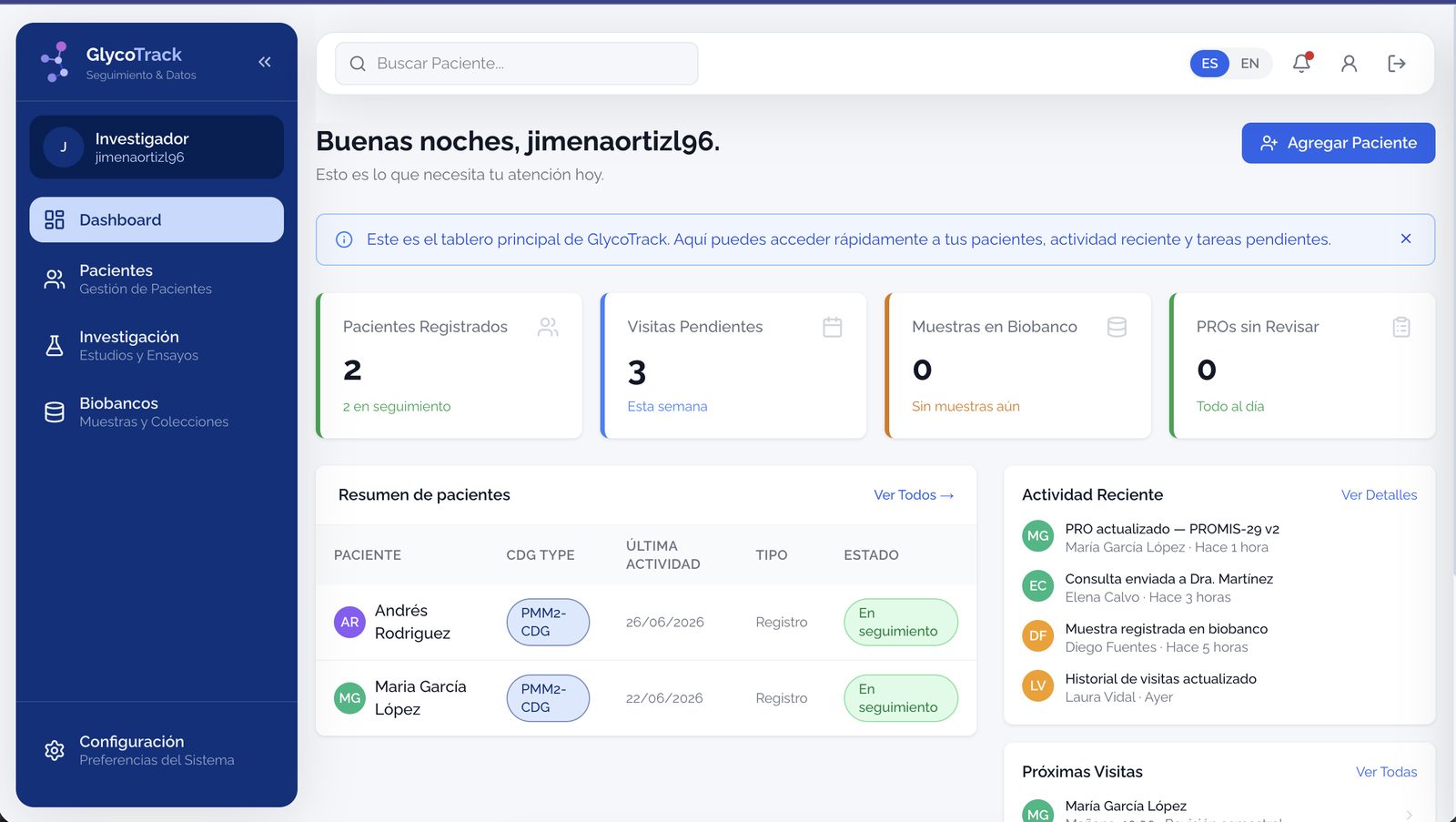Screen dimensions: 1456x822
Task: Open the Muestras en Biobanco card
Action: point(1018,366)
